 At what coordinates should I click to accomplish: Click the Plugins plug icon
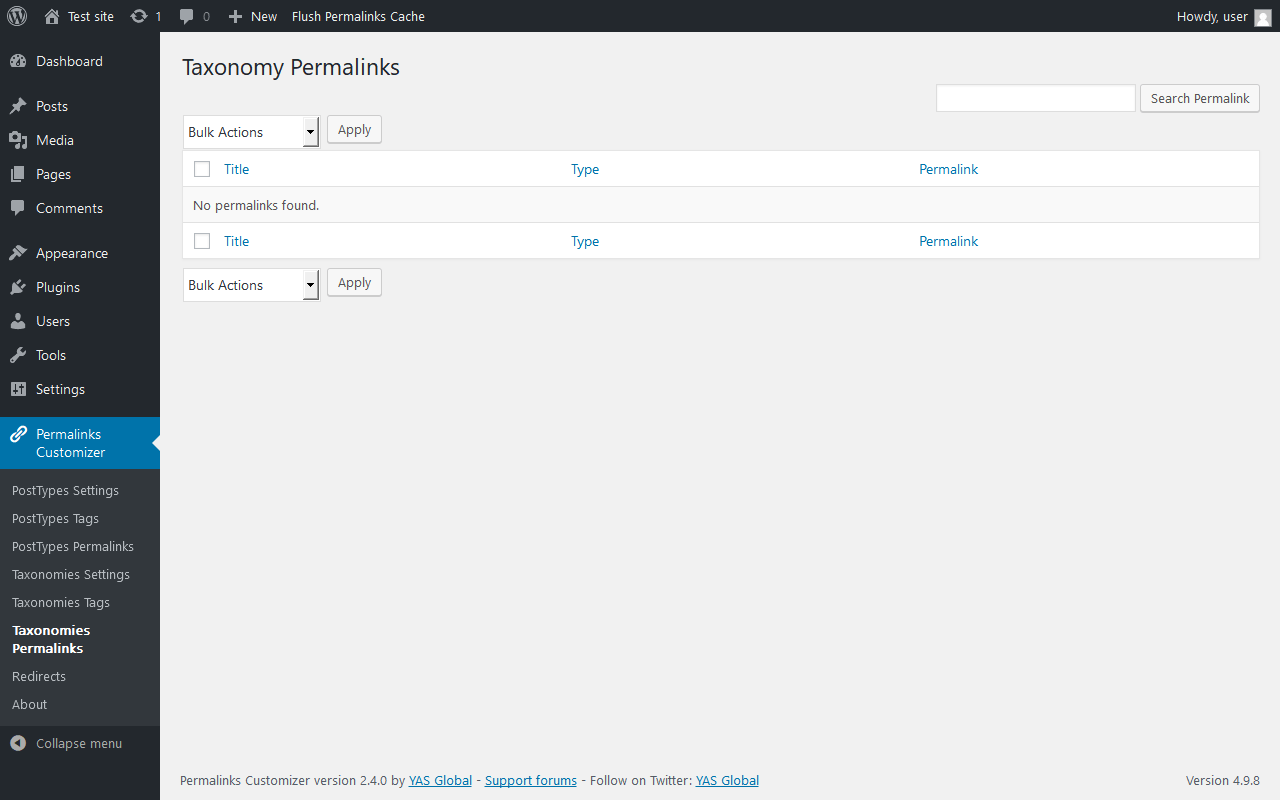[18, 287]
